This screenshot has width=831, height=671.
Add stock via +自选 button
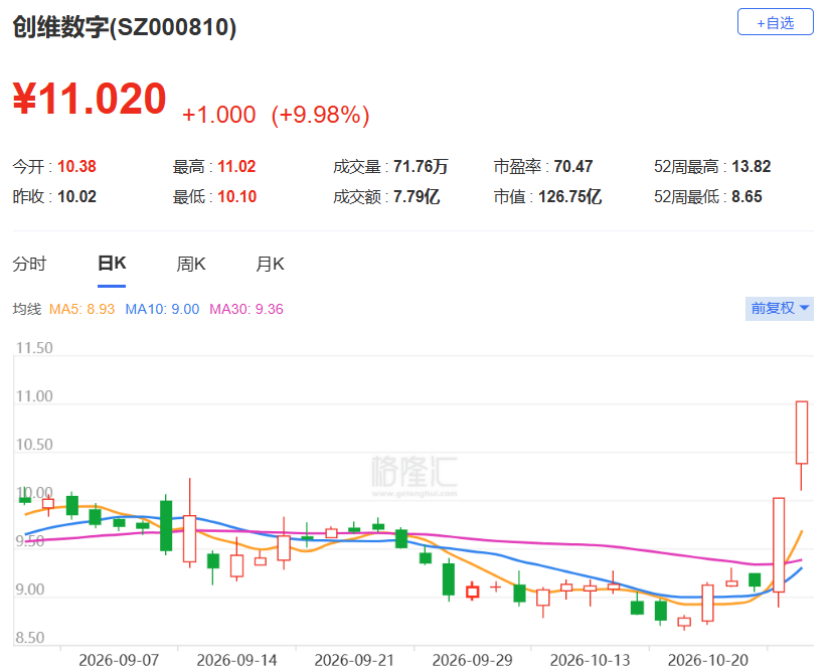point(775,22)
